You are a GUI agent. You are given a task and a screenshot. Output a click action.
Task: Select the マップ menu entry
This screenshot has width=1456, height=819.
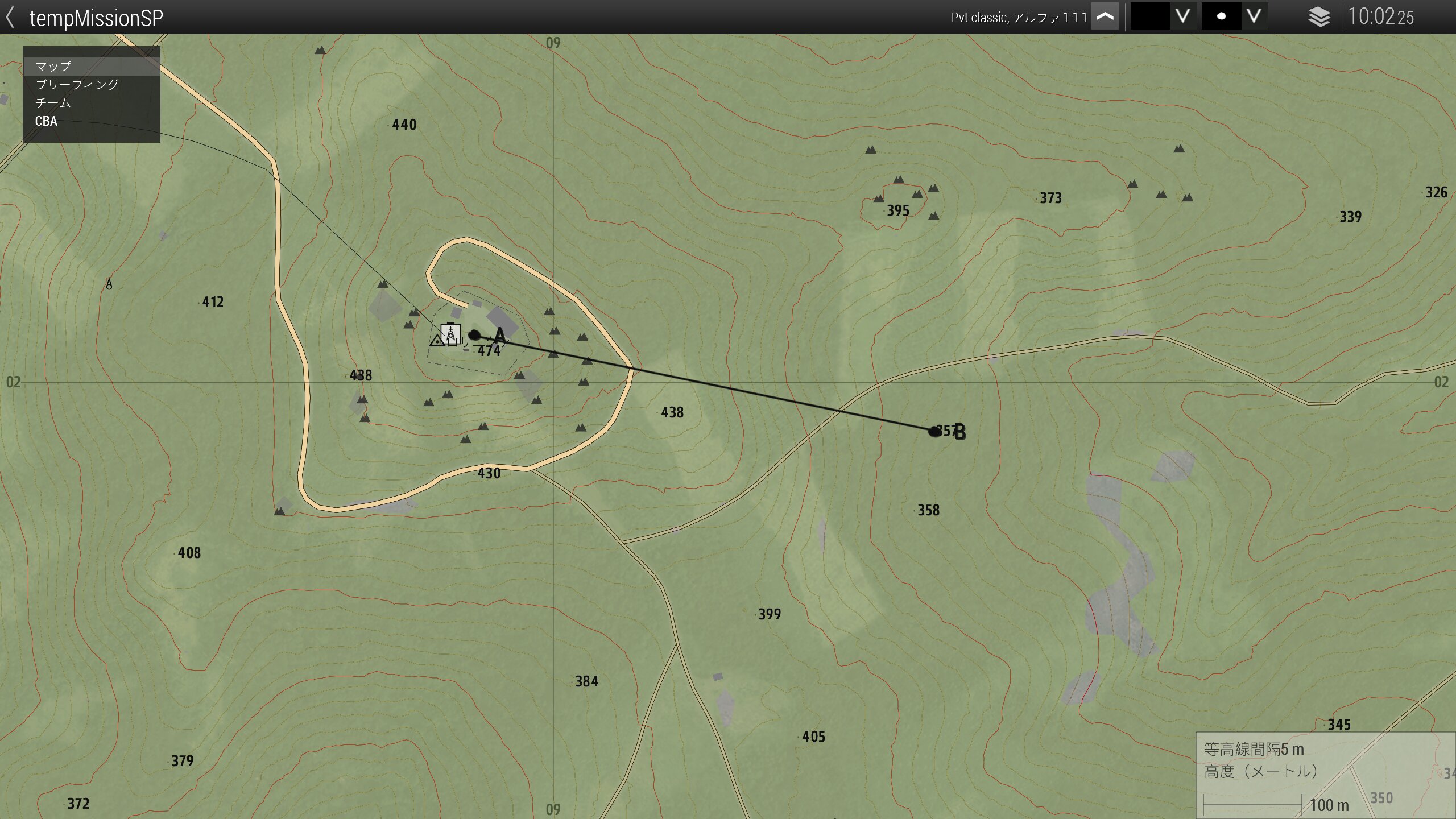point(92,67)
